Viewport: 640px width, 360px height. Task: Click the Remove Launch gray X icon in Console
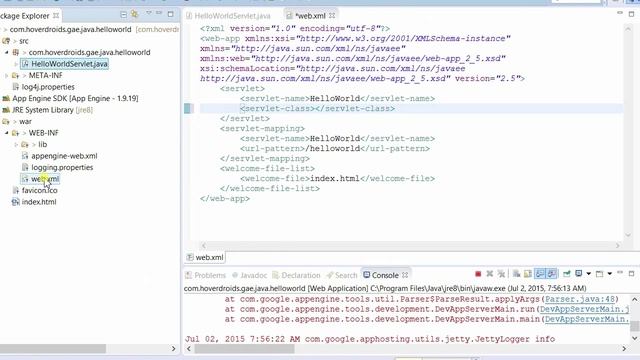[x=490, y=274]
